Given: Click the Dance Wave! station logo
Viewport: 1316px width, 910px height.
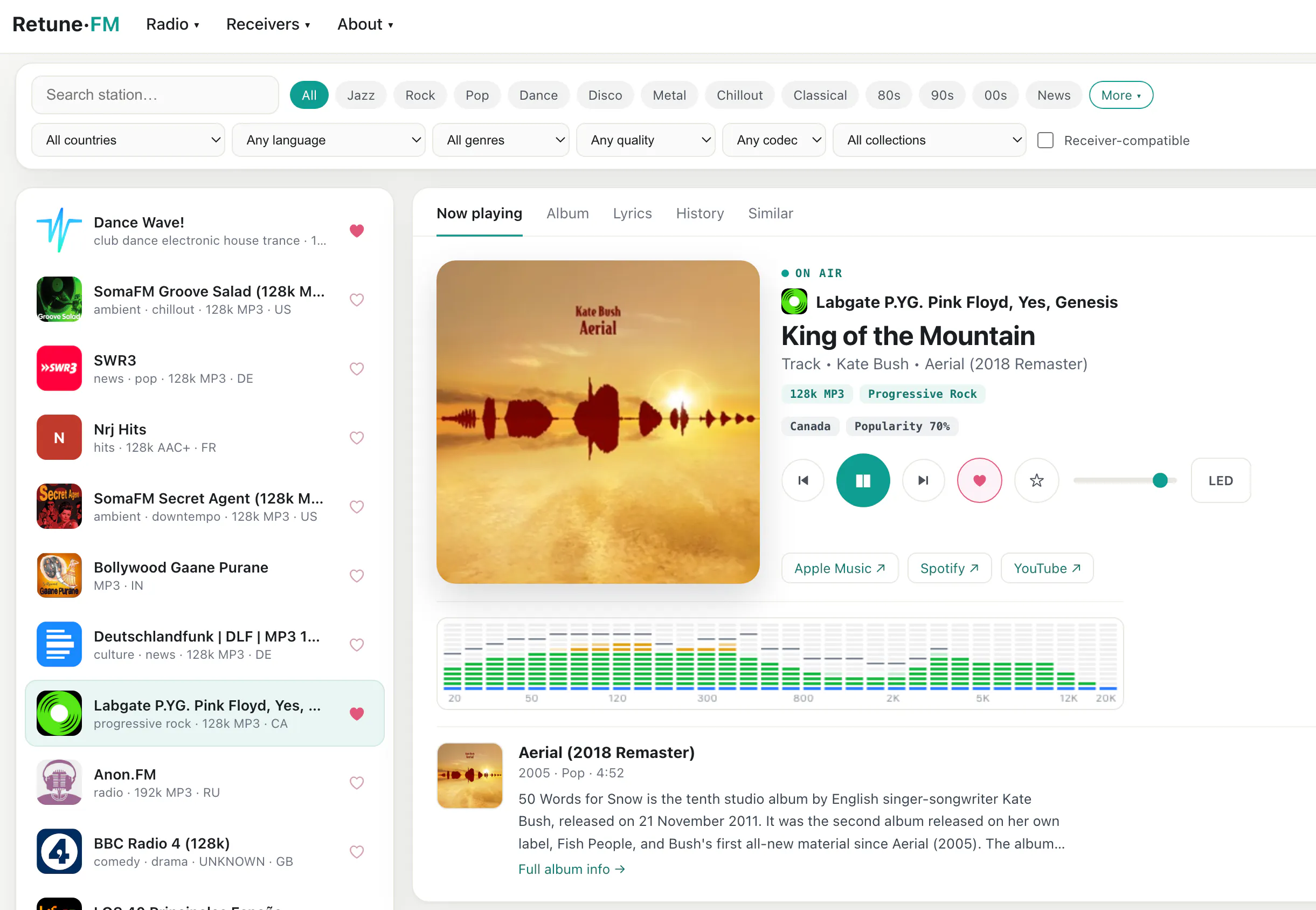Looking at the screenshot, I should pyautogui.click(x=59, y=230).
